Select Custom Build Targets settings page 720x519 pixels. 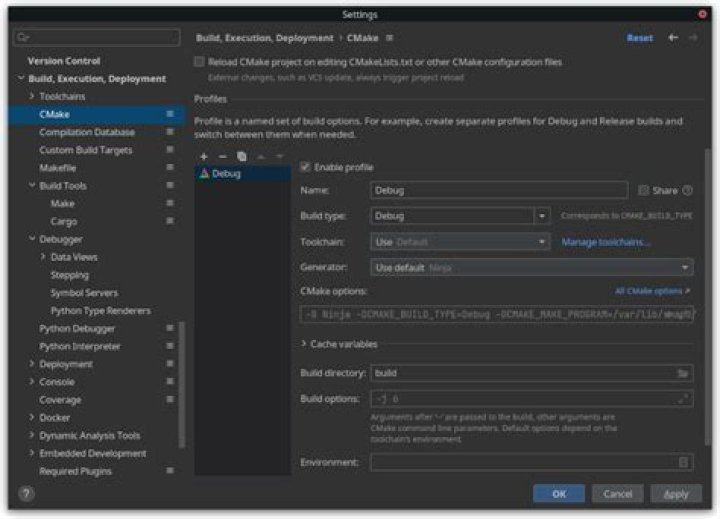[x=86, y=150]
